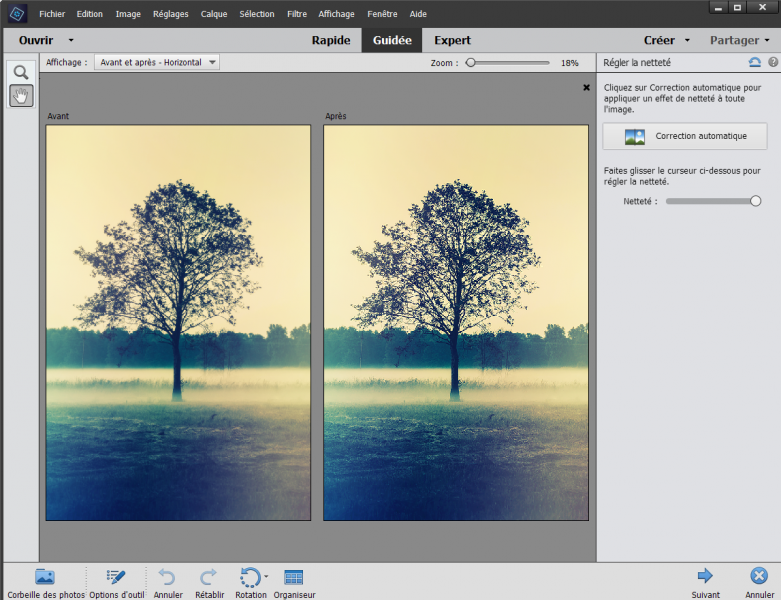Open help for Régler la netteté

click(x=772, y=63)
